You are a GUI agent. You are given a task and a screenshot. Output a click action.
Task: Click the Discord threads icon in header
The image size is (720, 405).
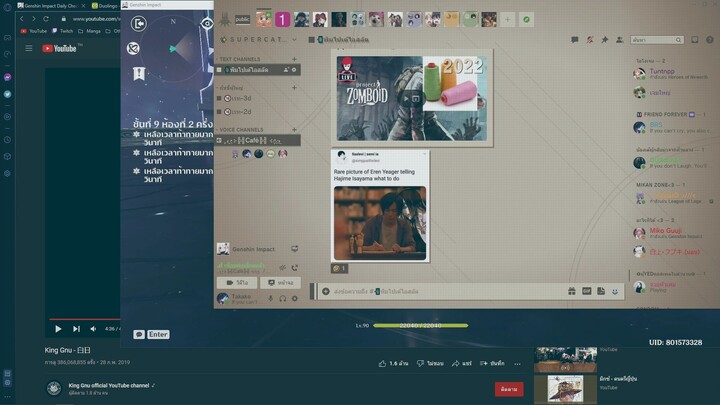574,40
